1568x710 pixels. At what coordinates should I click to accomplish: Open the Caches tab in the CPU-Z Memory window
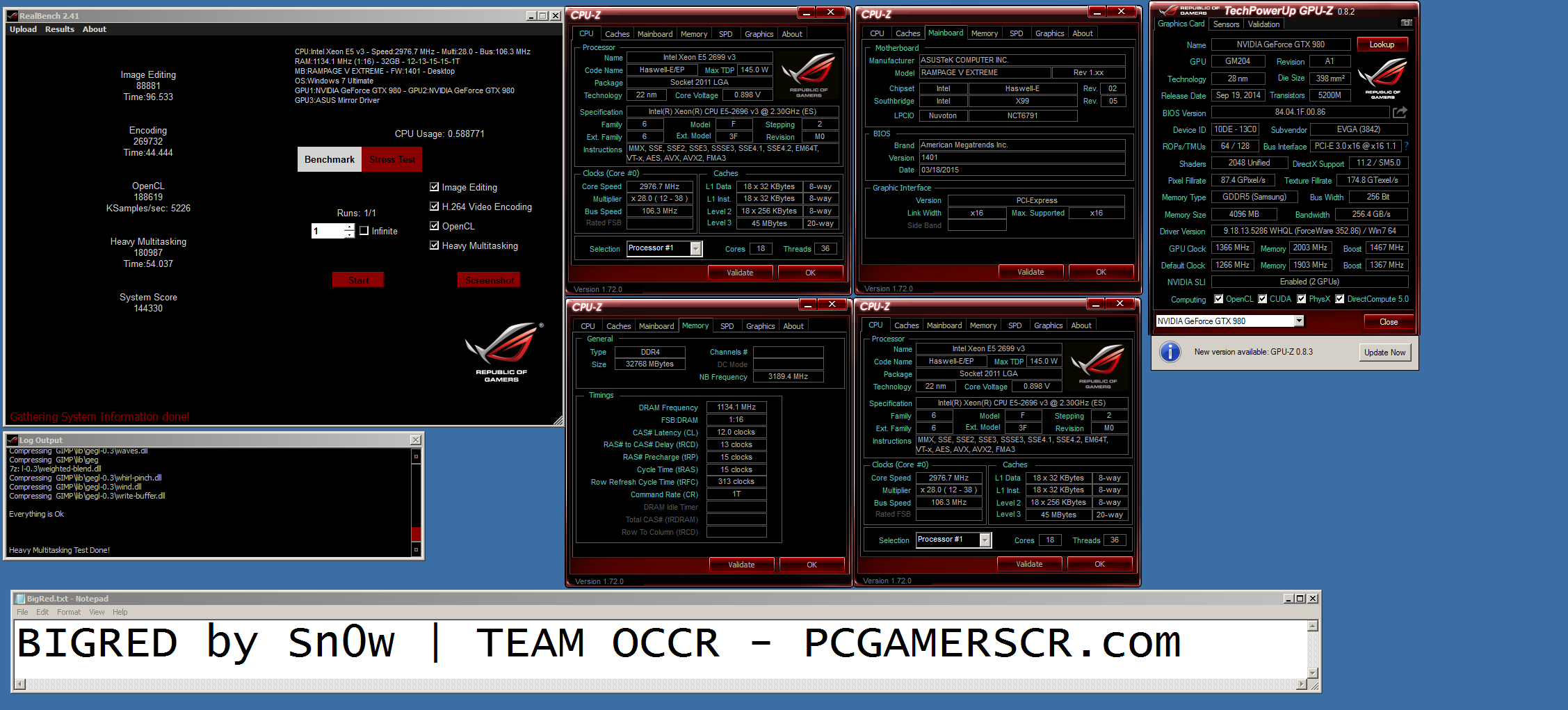tap(618, 326)
